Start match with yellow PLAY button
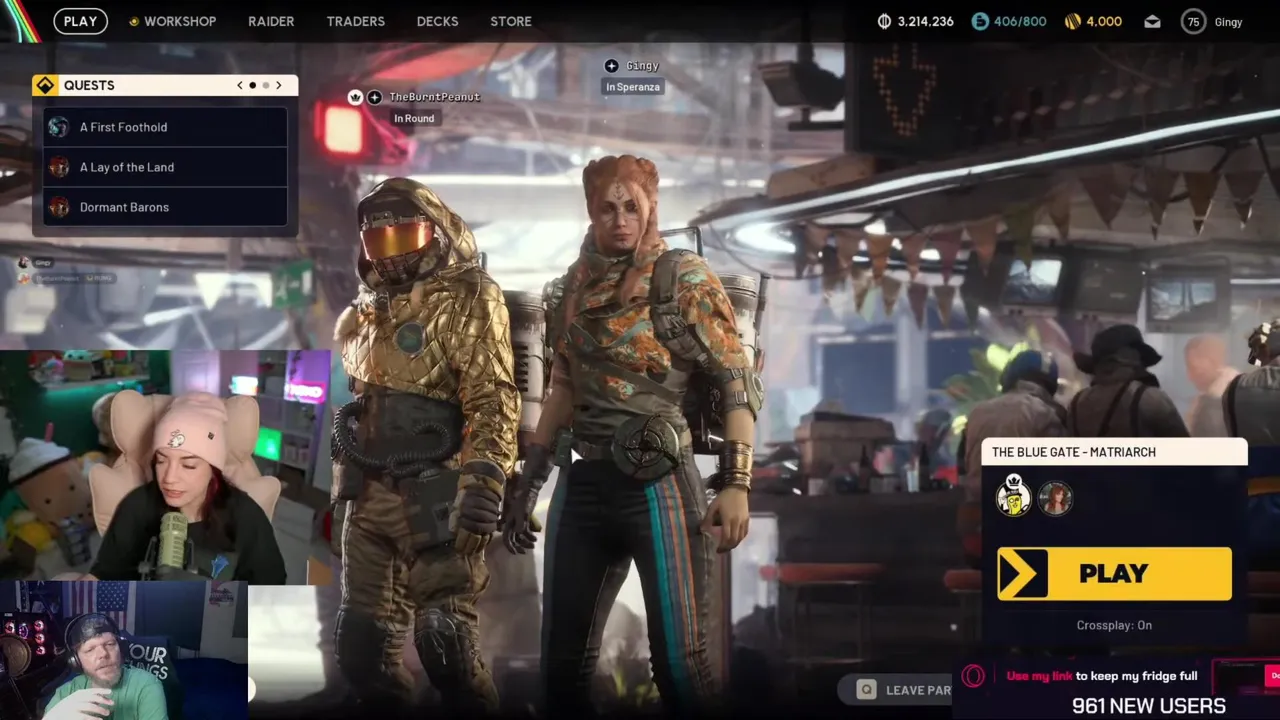Image resolution: width=1280 pixels, height=720 pixels. click(x=1114, y=574)
